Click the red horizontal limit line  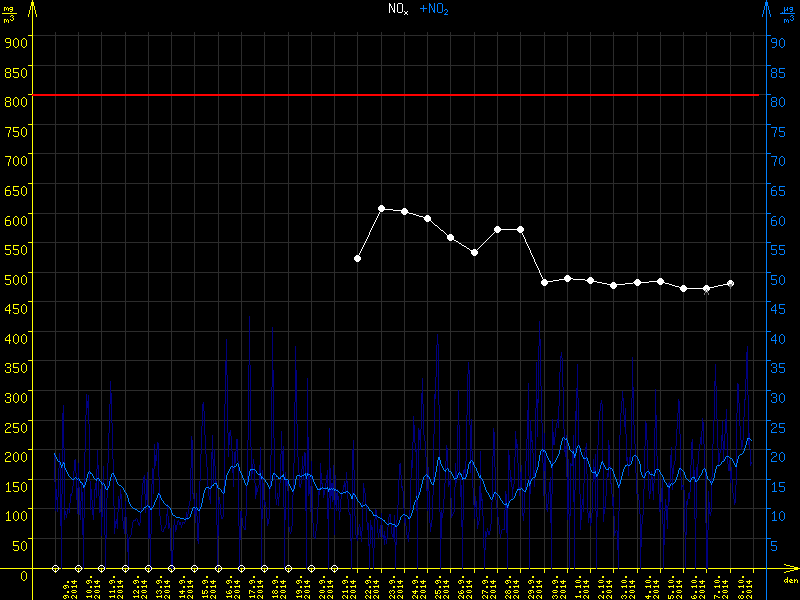pos(400,95)
